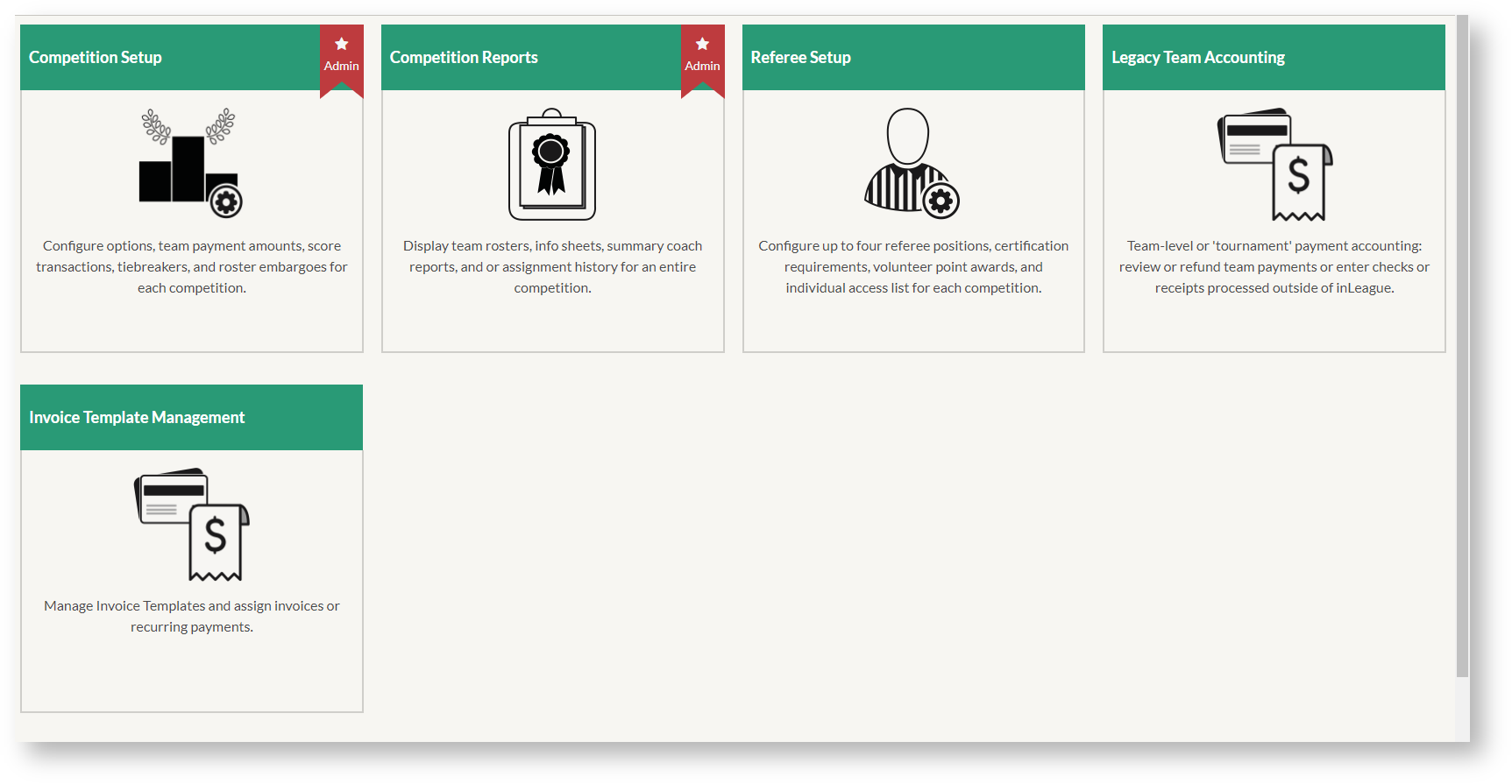Click the 'Team-level or tournament payment accounting' description
Image resolution: width=1512 pixels, height=784 pixels.
(1274, 267)
